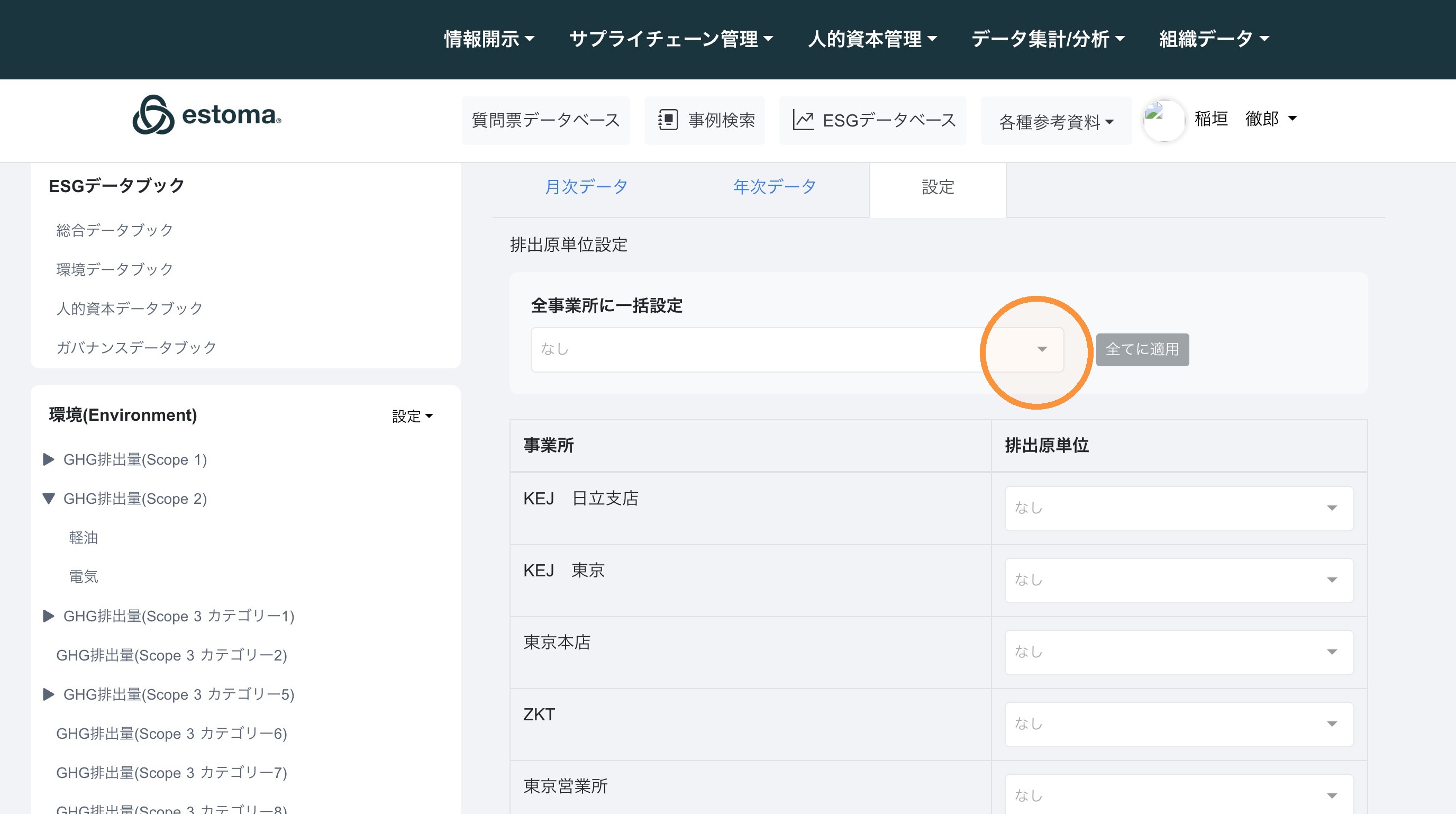Click the ESGデータベース chart icon
1456x814 pixels.
[x=803, y=120]
